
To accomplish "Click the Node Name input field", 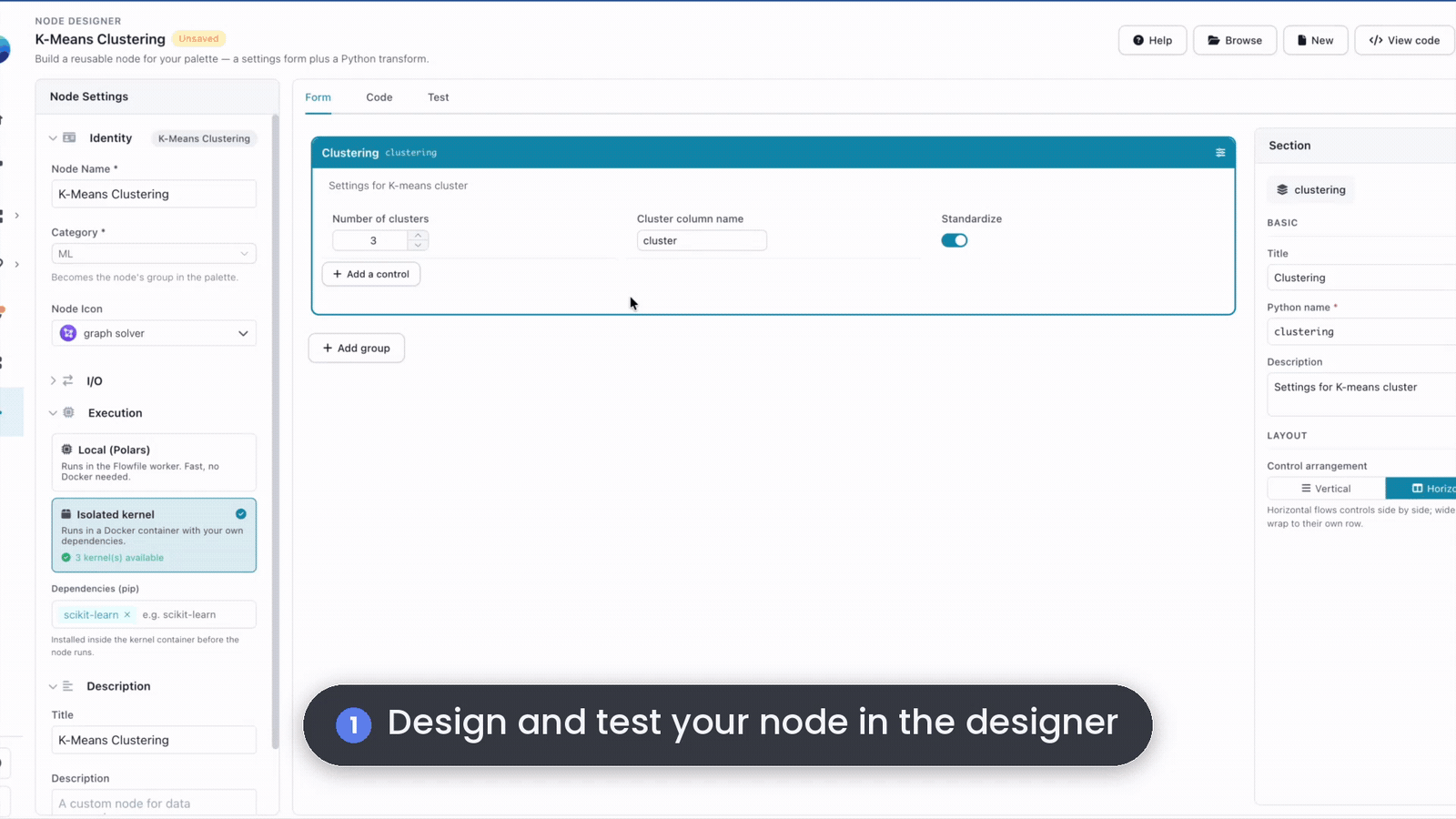I will pos(154,194).
